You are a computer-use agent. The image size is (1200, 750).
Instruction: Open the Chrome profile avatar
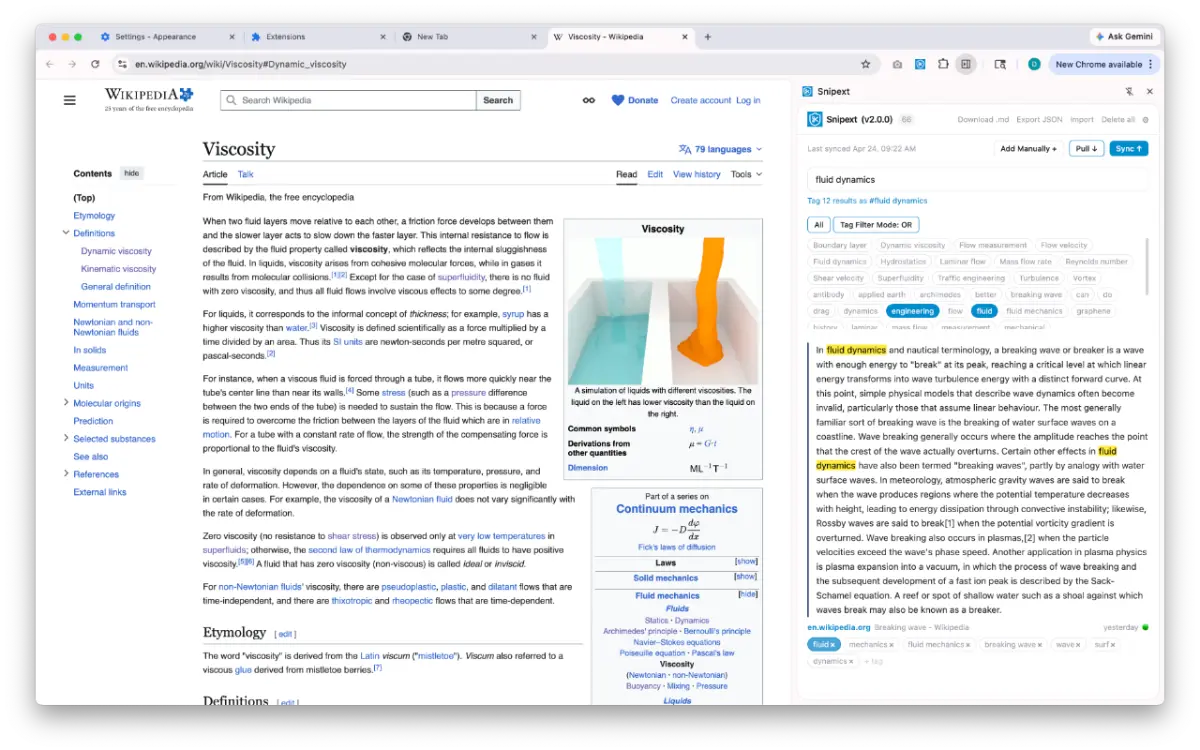pos(1034,64)
